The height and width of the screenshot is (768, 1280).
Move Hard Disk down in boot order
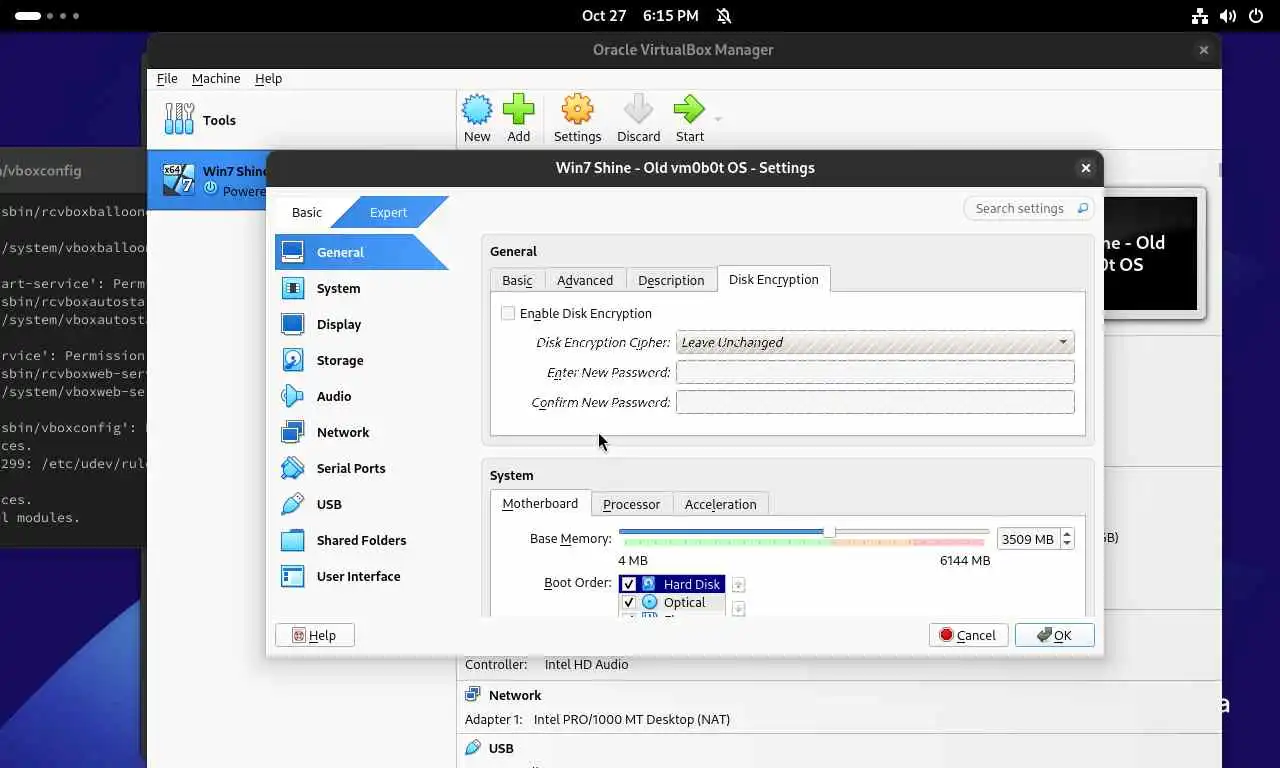[x=738, y=607]
